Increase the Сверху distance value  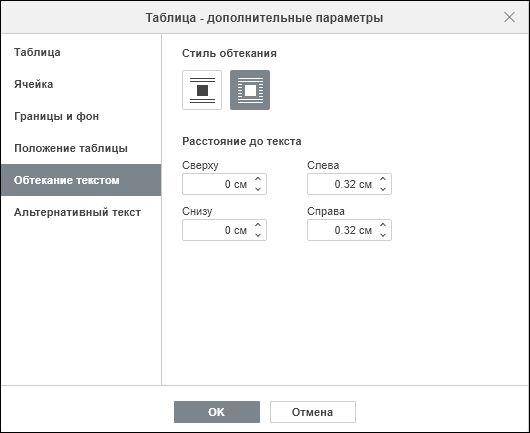pyautogui.click(x=258, y=179)
